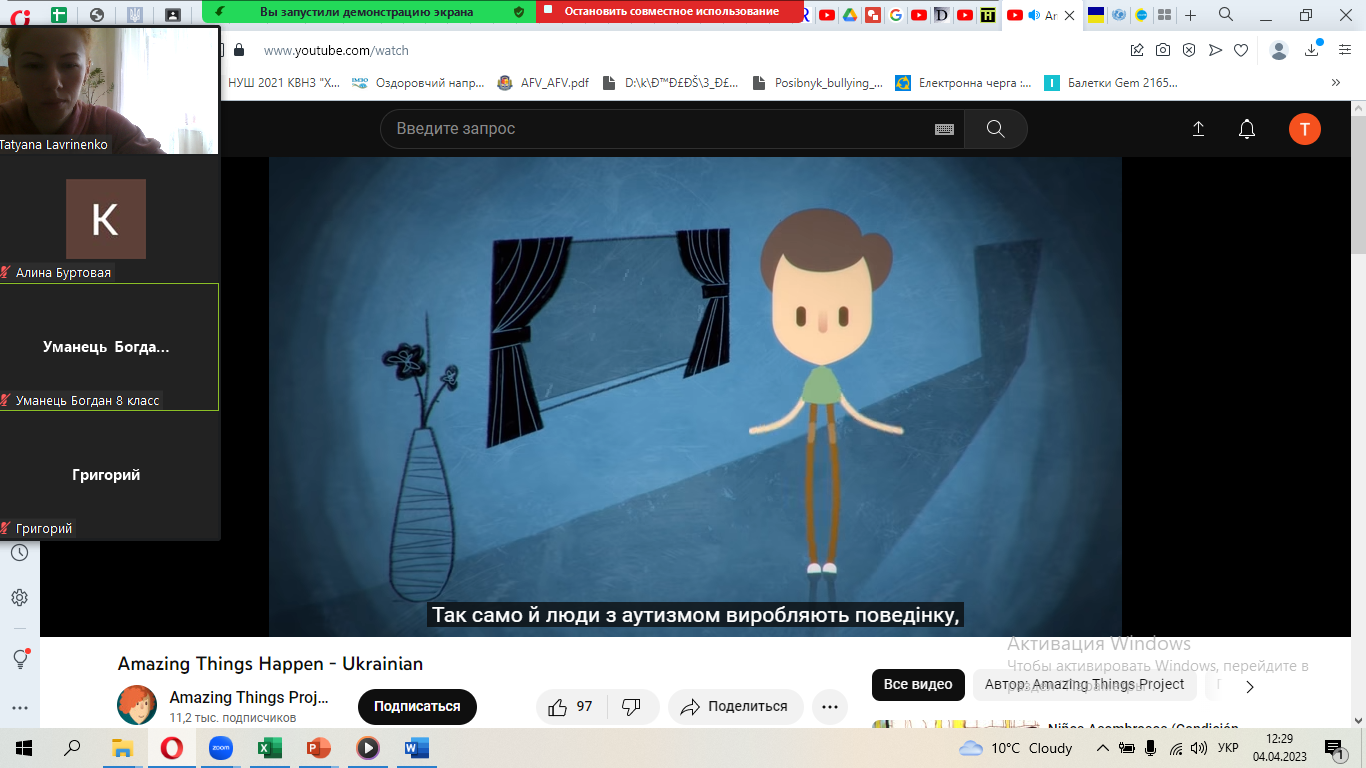Open the 10°C Cloudy weather widget

point(1015,748)
